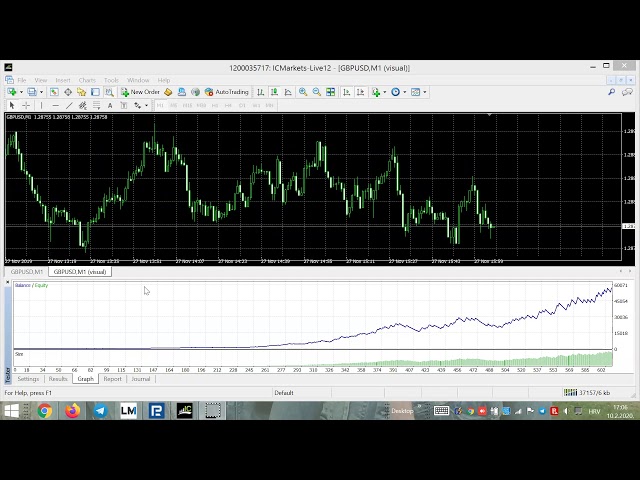The height and width of the screenshot is (480, 640).
Task: Select the GBPUSD,M1 chart tab
Action: [x=25, y=271]
